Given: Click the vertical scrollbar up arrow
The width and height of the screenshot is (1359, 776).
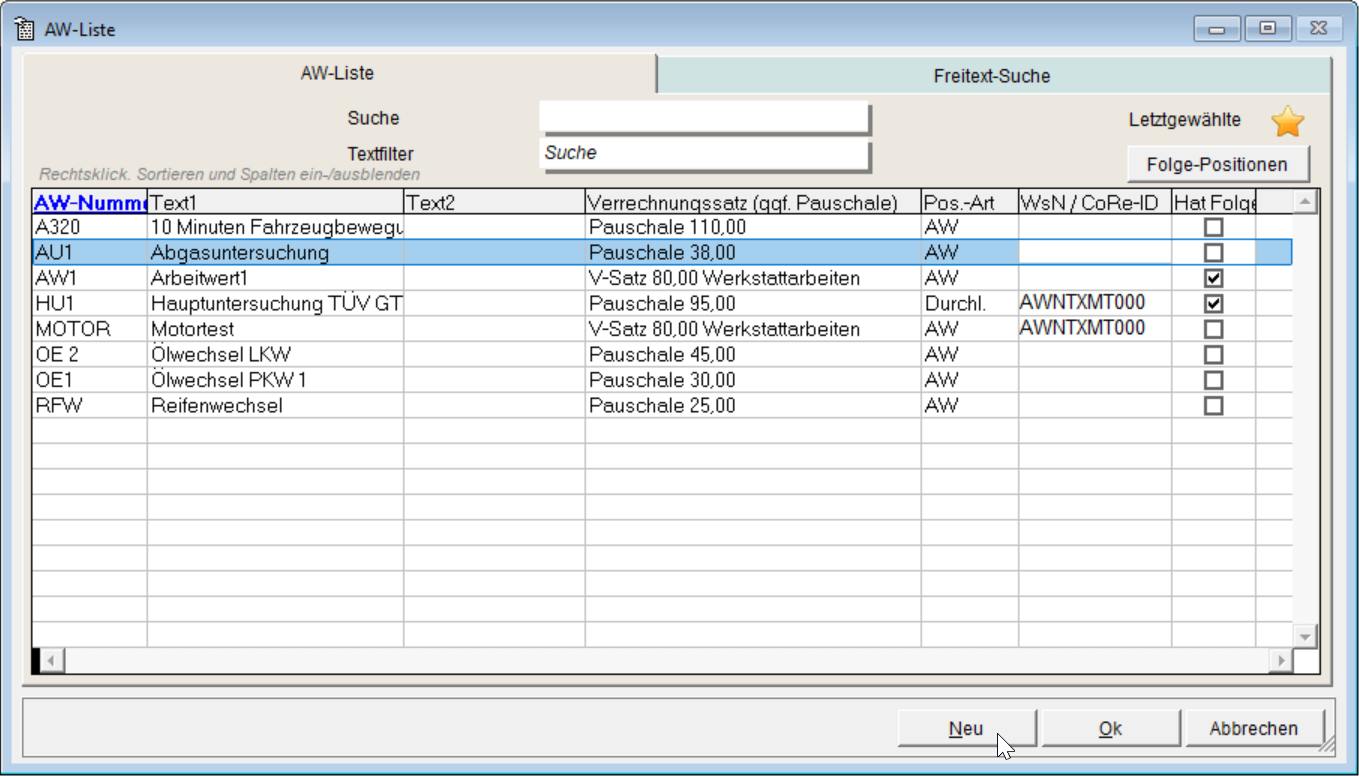Looking at the screenshot, I should pos(1305,203).
